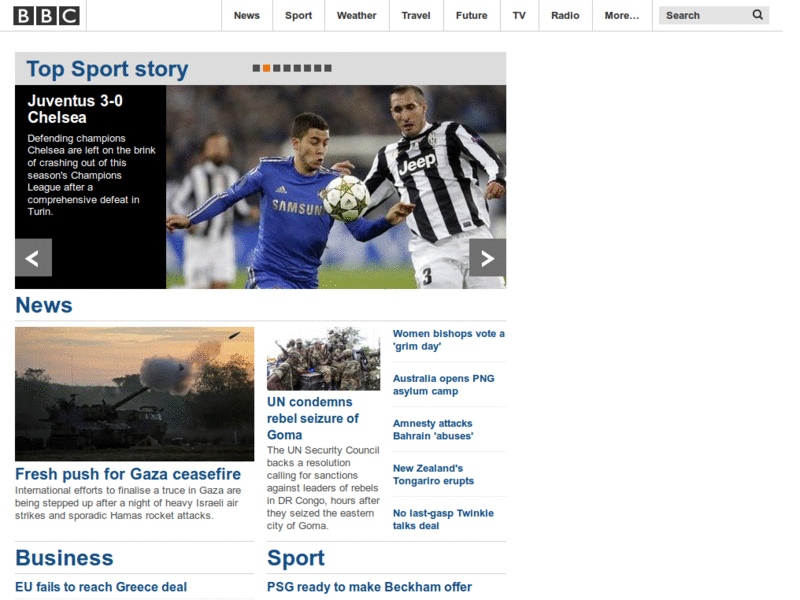Open Fresh push for Gaza ceasefire
800x600 pixels.
[128, 474]
